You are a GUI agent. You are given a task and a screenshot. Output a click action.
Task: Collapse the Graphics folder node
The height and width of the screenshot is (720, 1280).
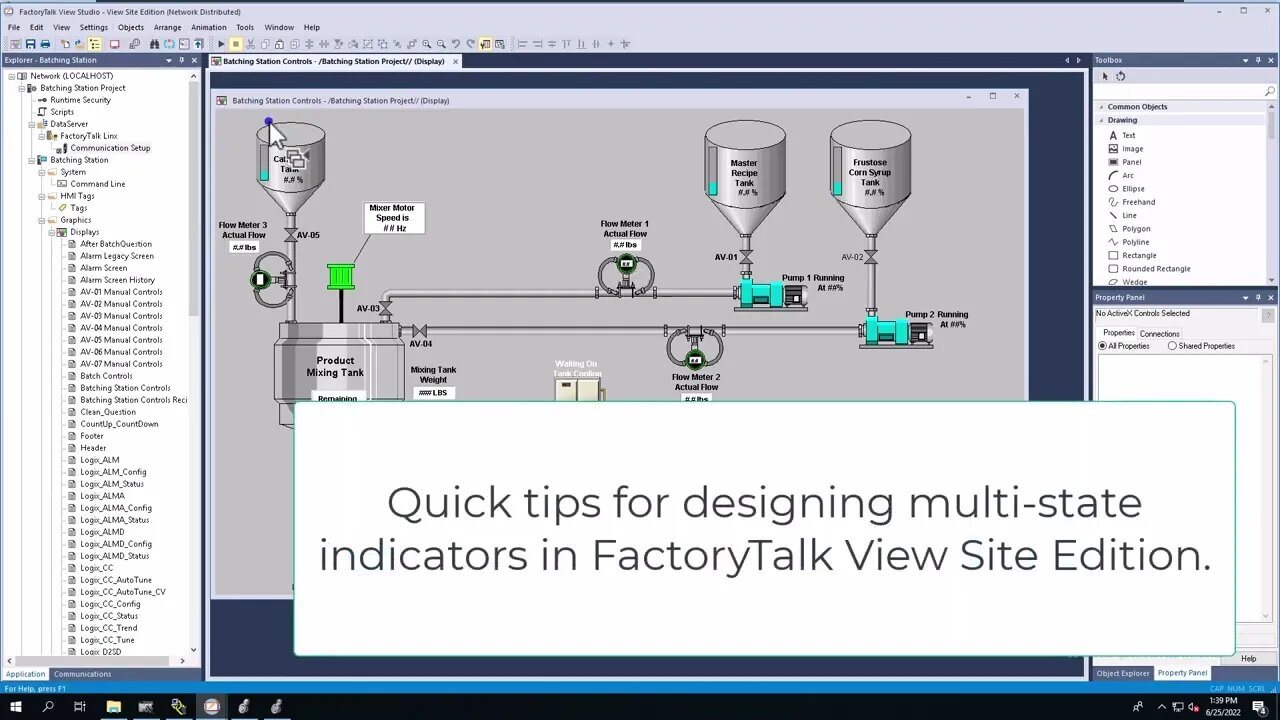[x=41, y=220]
